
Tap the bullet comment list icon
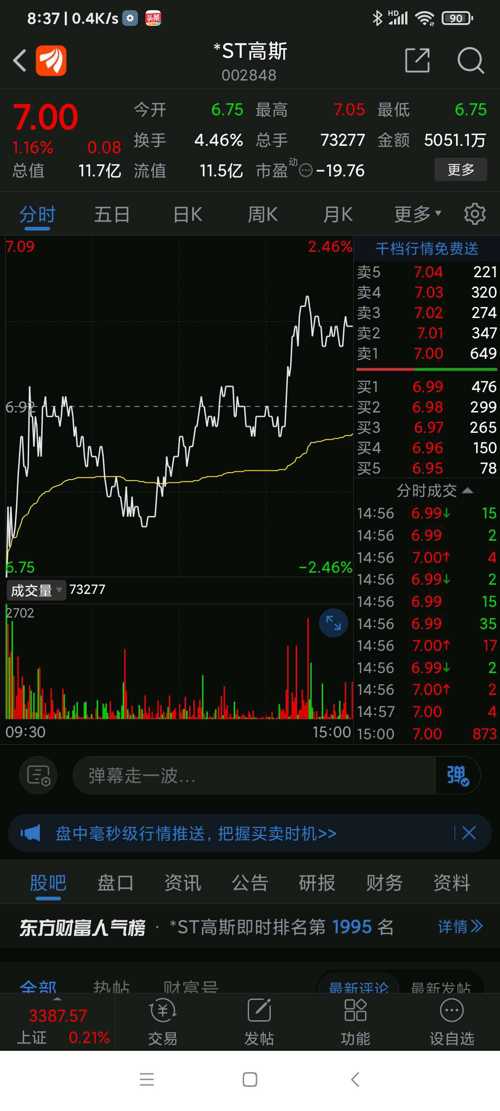39,775
